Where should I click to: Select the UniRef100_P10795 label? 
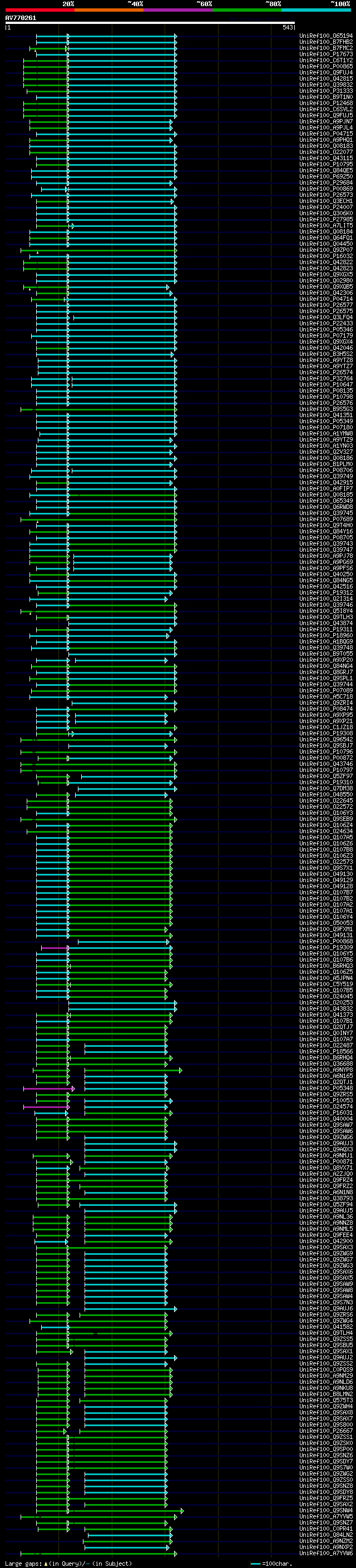click(325, 164)
